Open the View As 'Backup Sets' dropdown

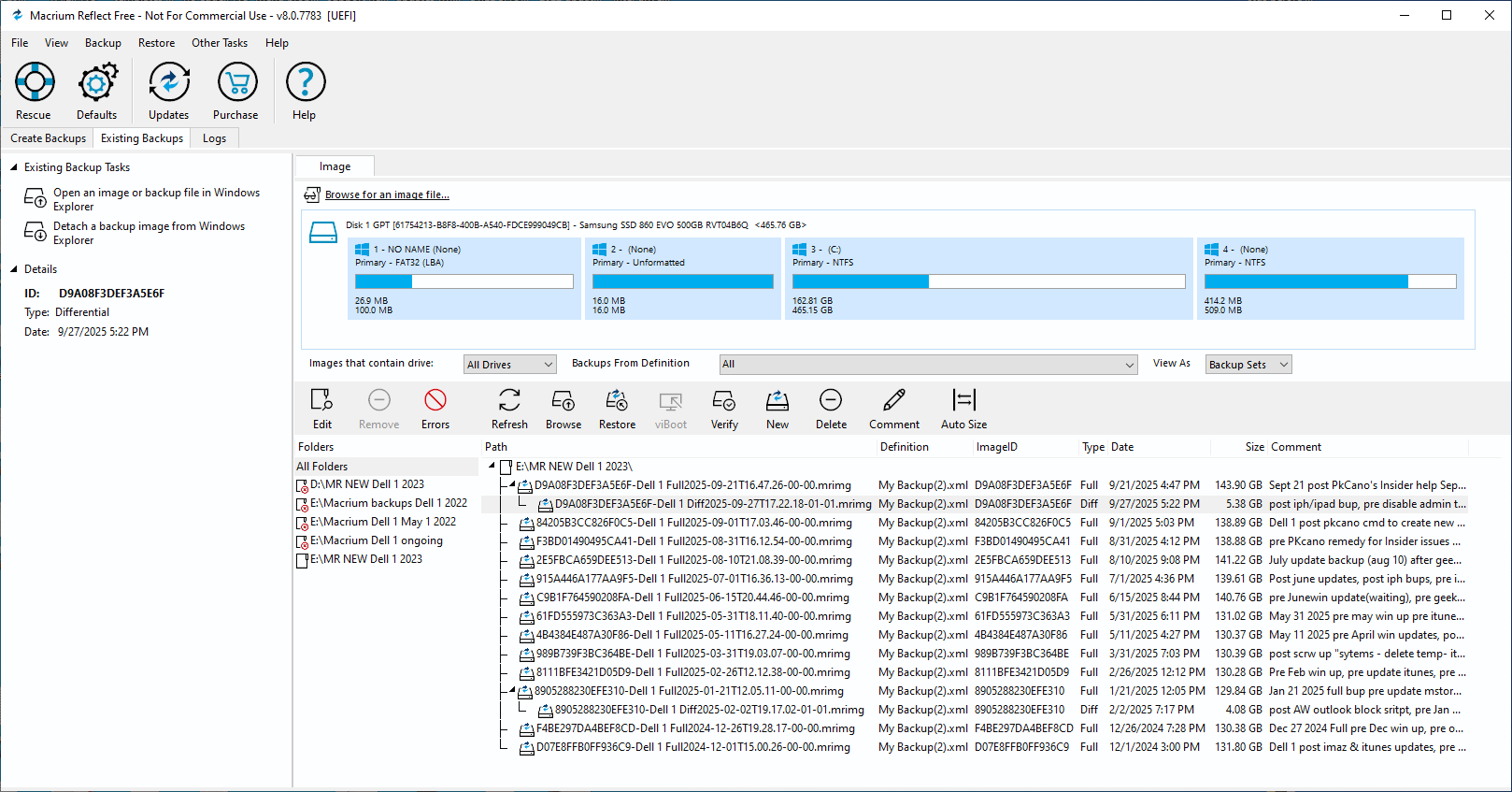tap(1248, 365)
